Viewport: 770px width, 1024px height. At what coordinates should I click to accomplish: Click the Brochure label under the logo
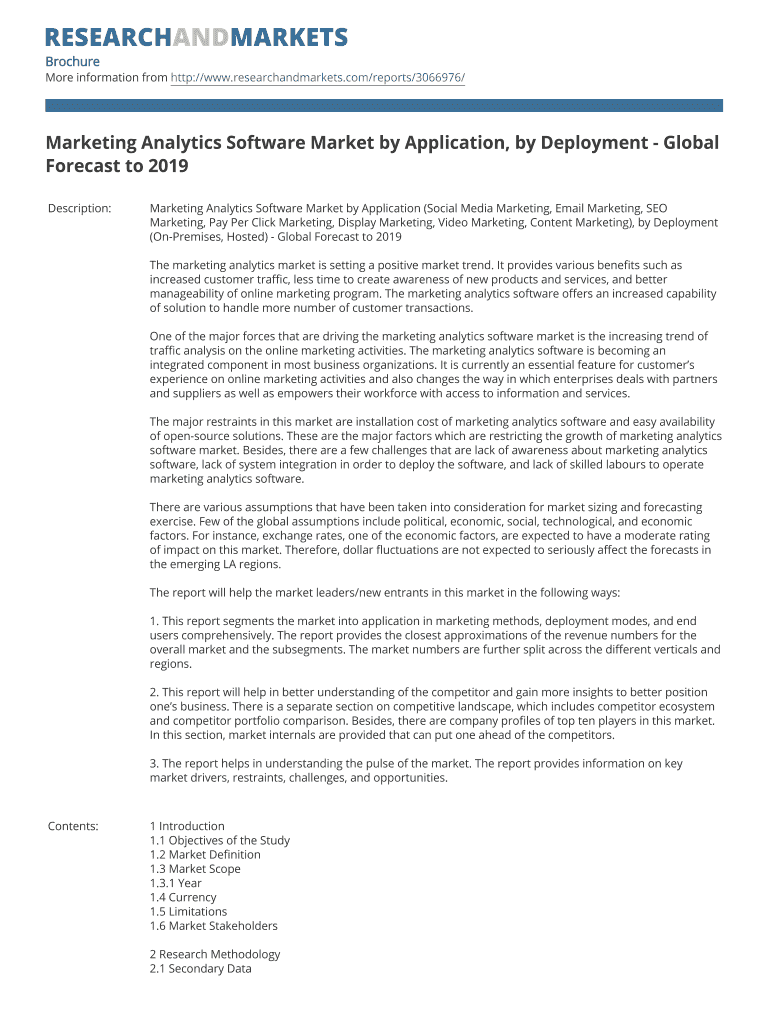[72, 61]
